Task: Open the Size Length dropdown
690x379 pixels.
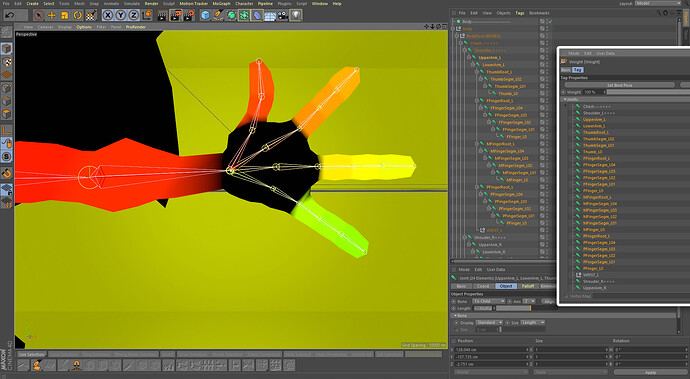Action: (x=532, y=323)
